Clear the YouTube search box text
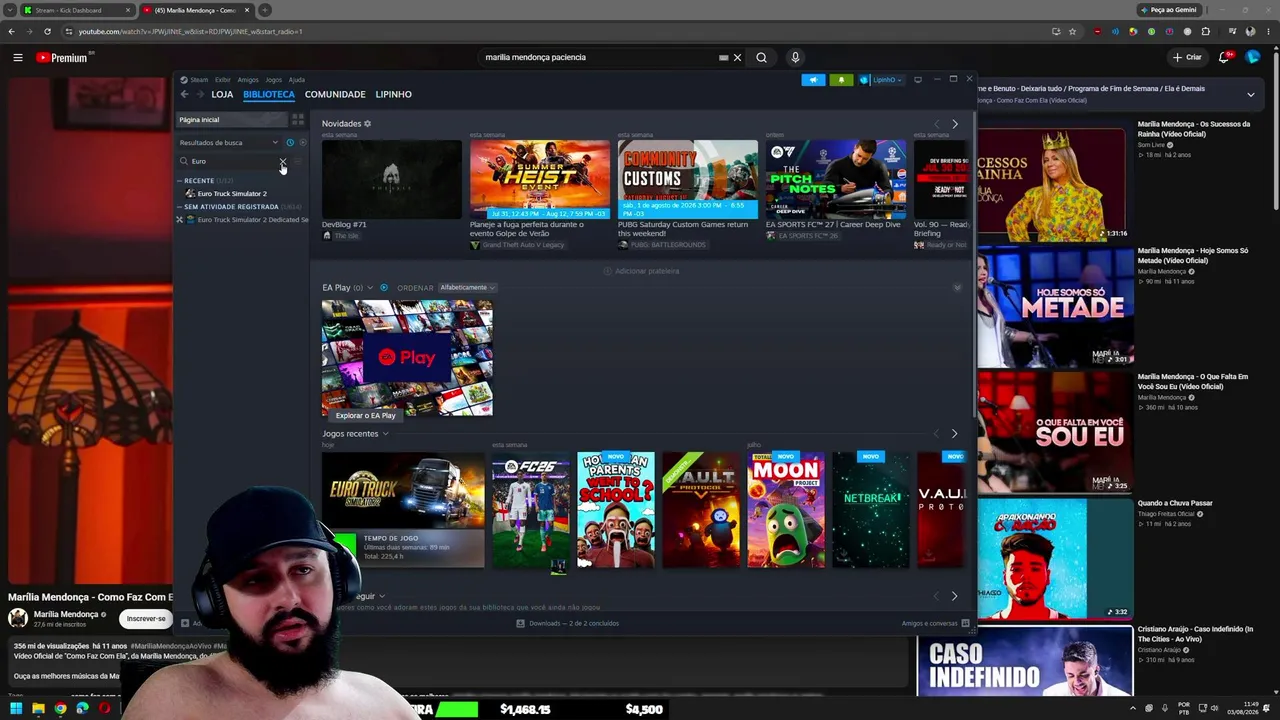The height and width of the screenshot is (720, 1280). (x=738, y=58)
